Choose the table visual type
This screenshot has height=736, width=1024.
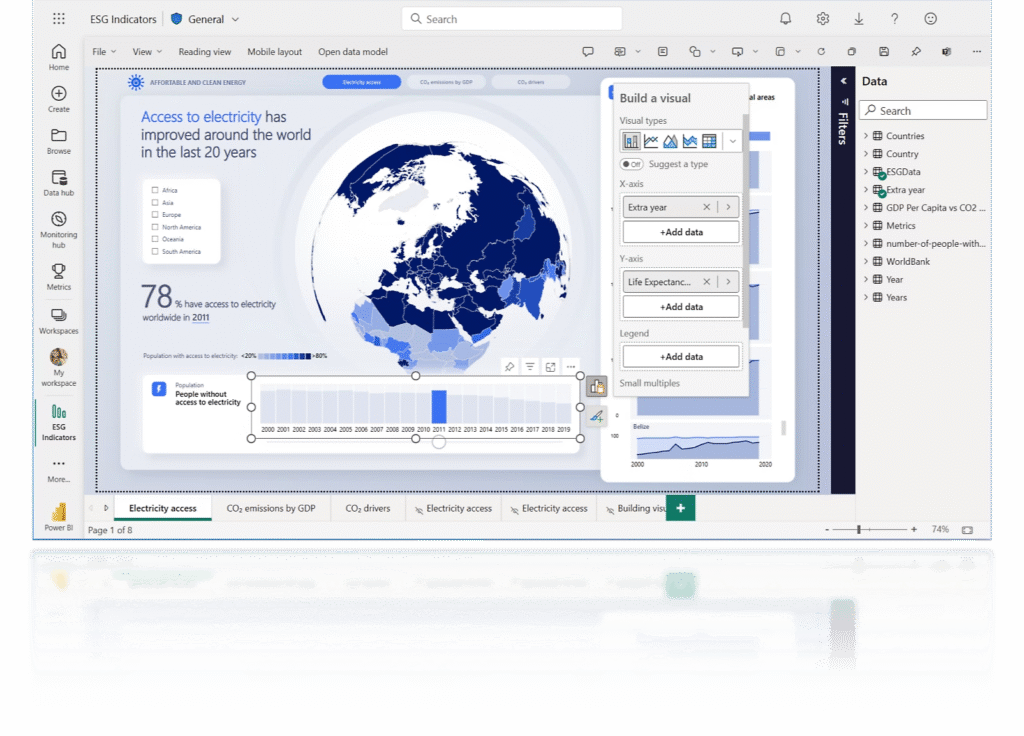(709, 141)
